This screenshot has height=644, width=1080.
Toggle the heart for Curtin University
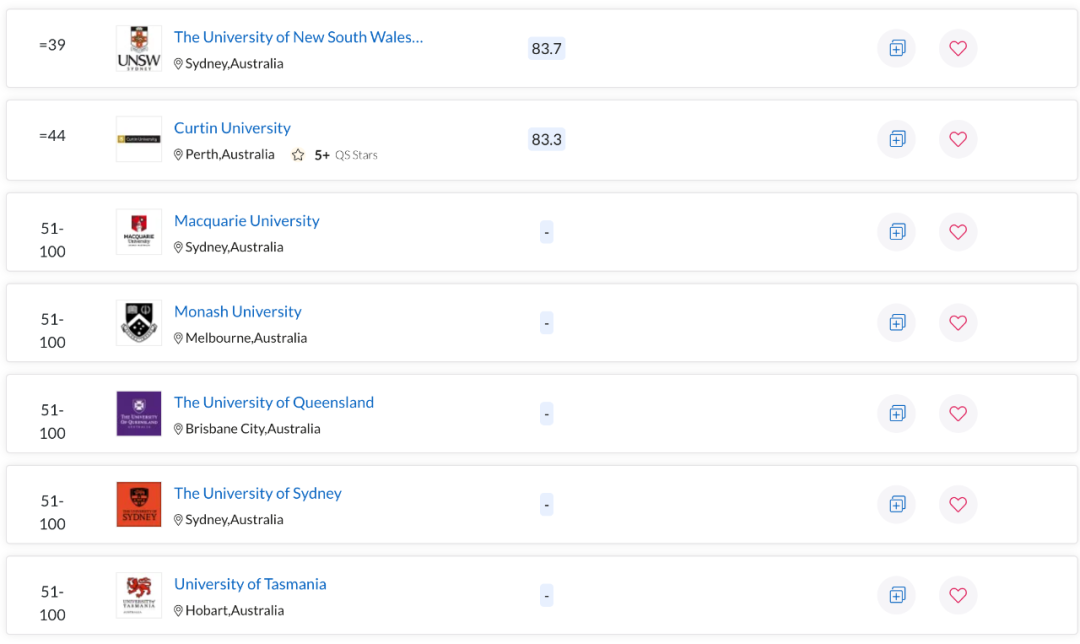click(957, 139)
